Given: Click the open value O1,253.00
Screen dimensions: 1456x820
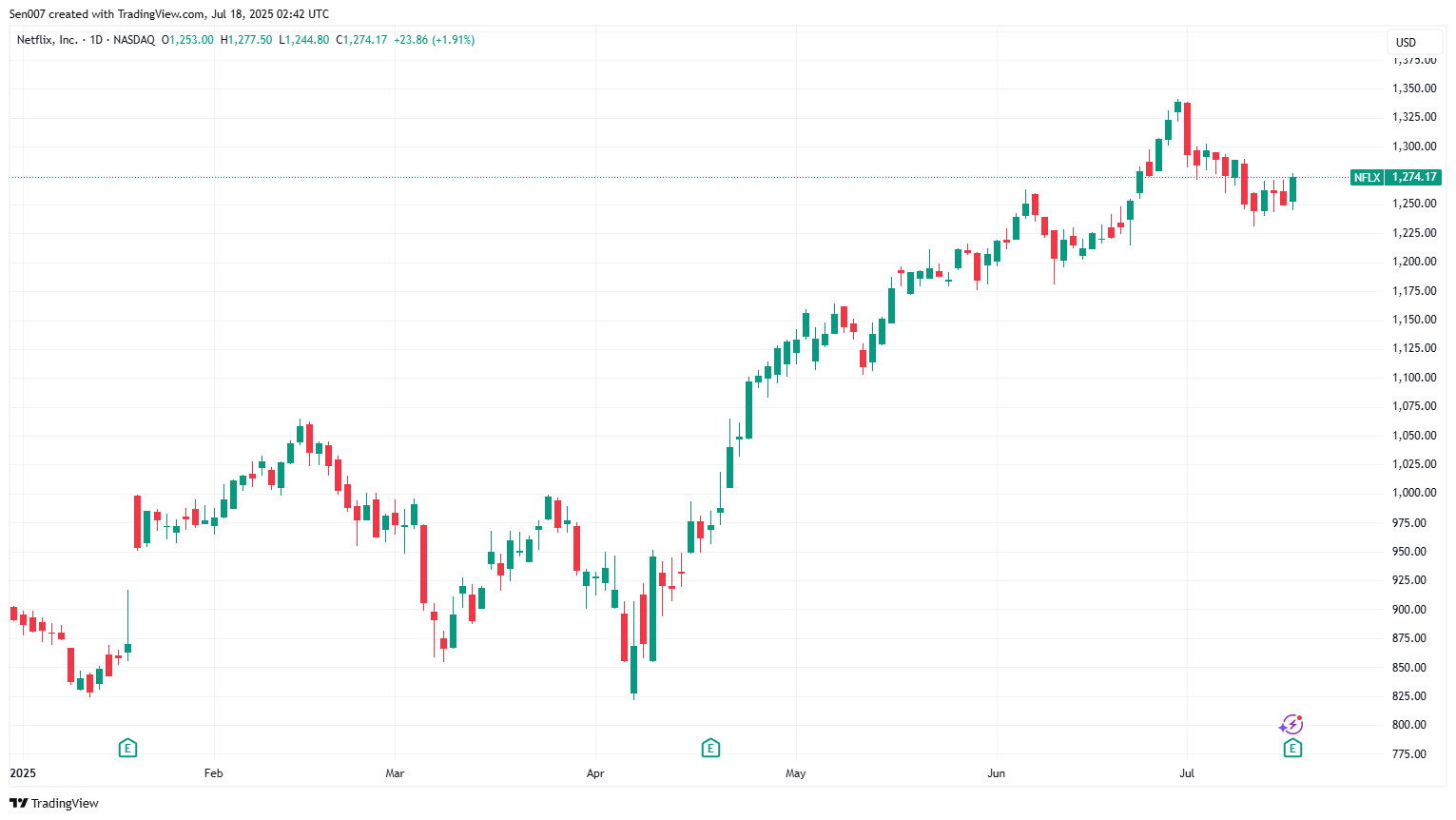Looking at the screenshot, I should click(x=187, y=40).
